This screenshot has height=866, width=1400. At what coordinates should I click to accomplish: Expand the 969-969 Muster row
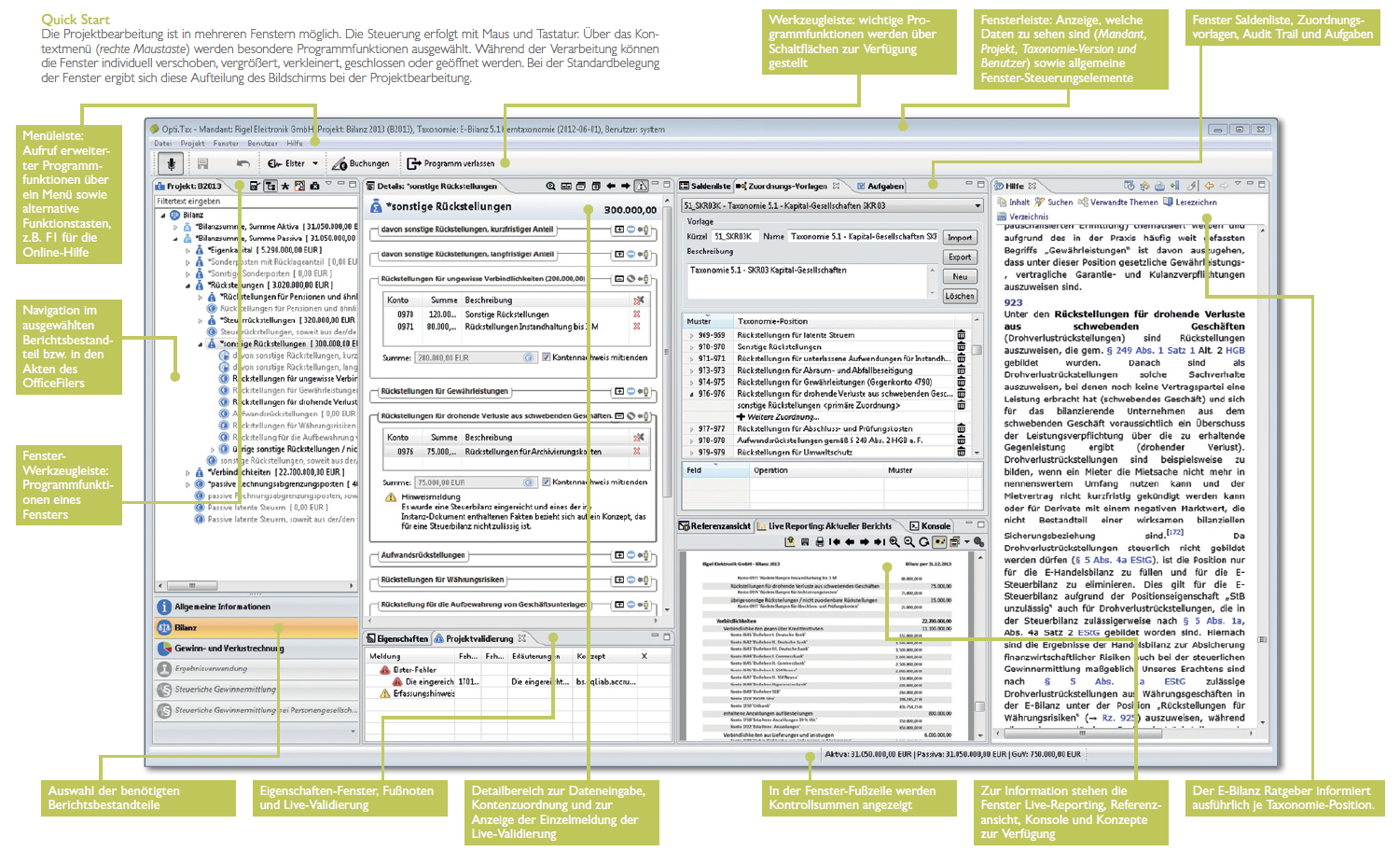691,335
